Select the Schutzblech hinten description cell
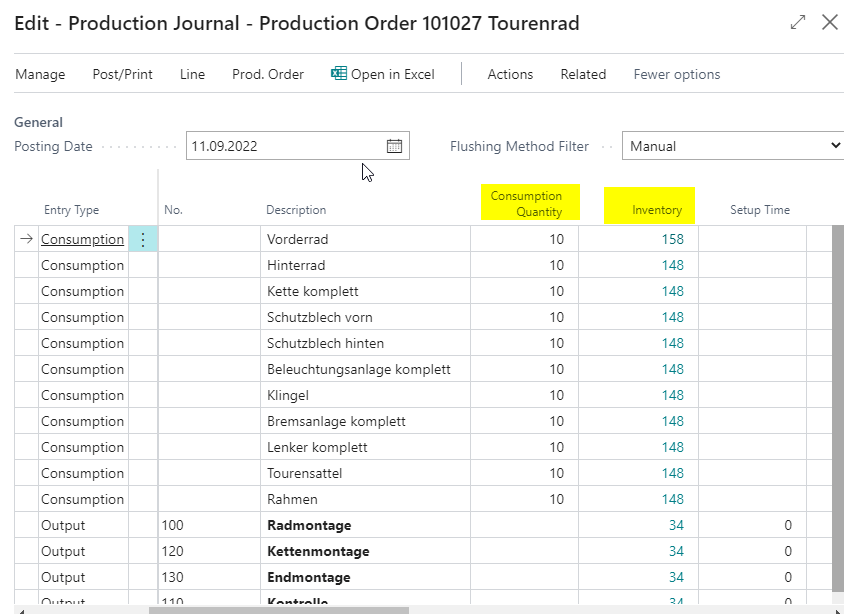Screen dimensions: 844x614 click(365, 343)
